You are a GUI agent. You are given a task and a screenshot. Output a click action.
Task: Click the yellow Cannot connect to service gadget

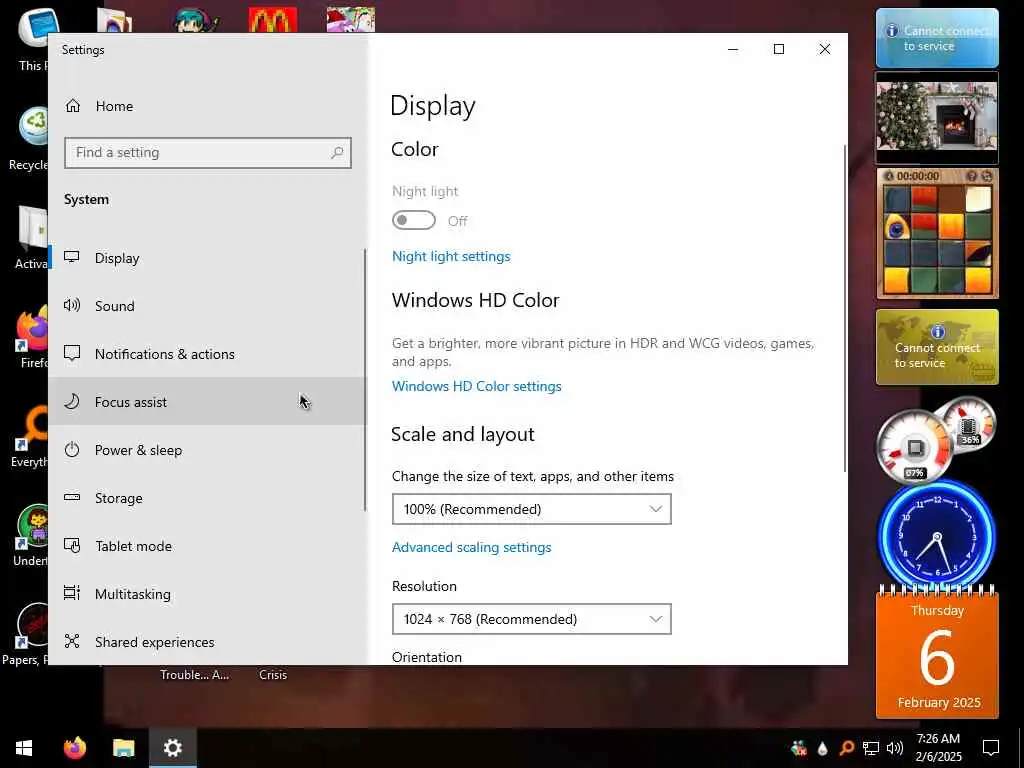pos(937,347)
